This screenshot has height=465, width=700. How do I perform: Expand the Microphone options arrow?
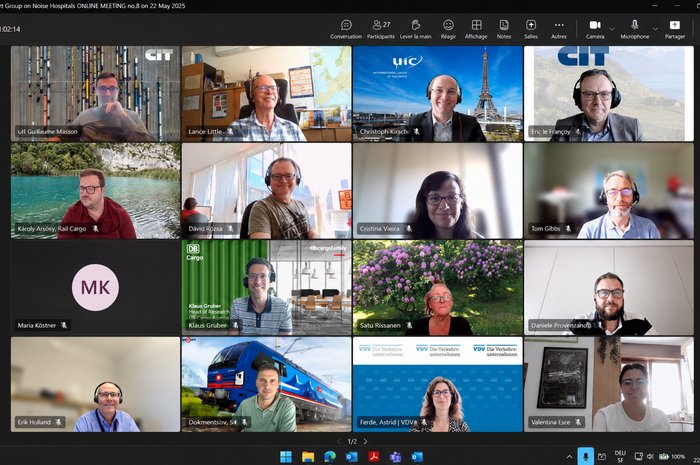pos(655,29)
